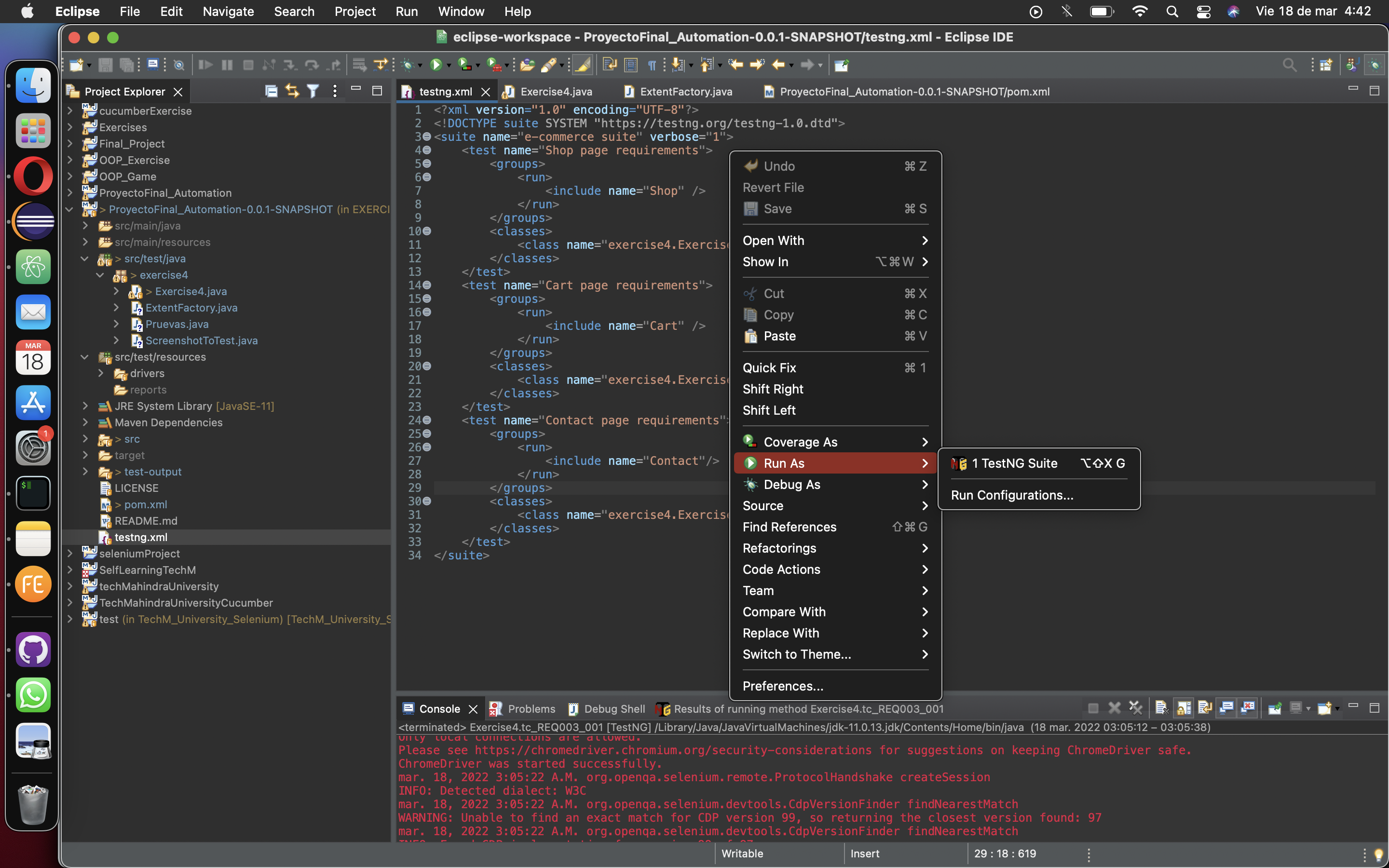Image resolution: width=1389 pixels, height=868 pixels.
Task: Open the Run button dropdown arrow
Action: [x=449, y=66]
